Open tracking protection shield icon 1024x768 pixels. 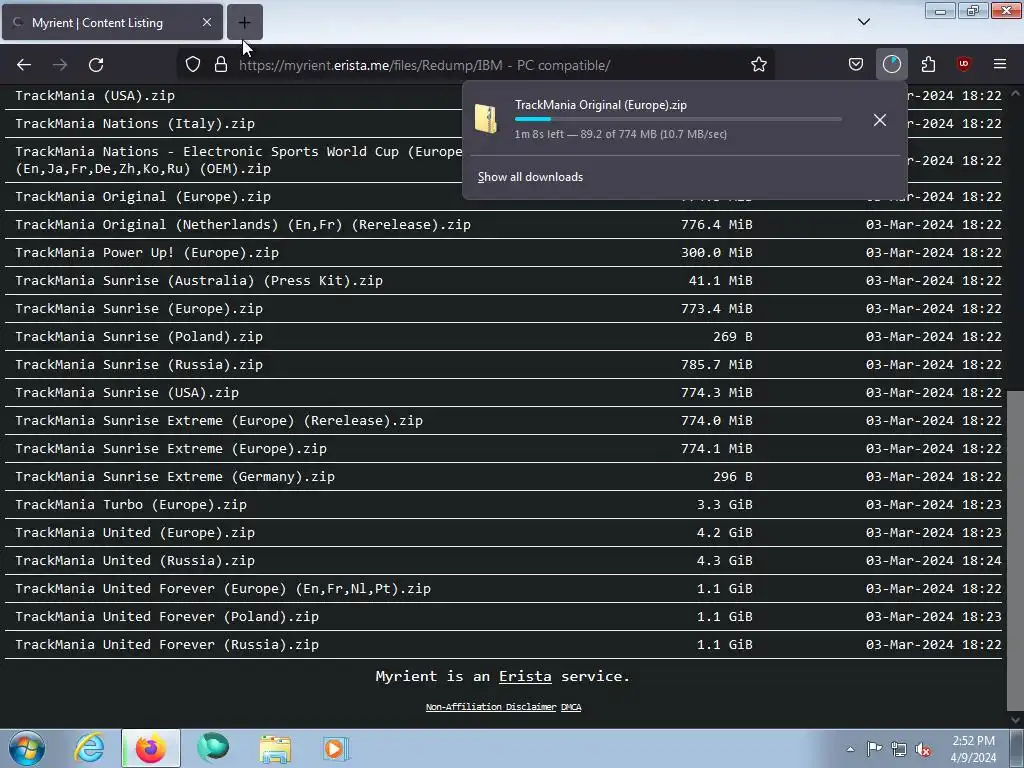[193, 65]
